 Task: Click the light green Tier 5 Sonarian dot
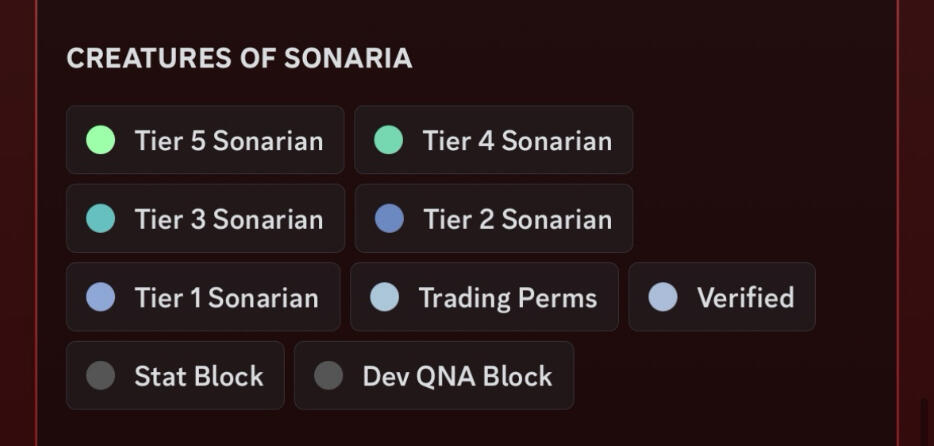[100, 140]
